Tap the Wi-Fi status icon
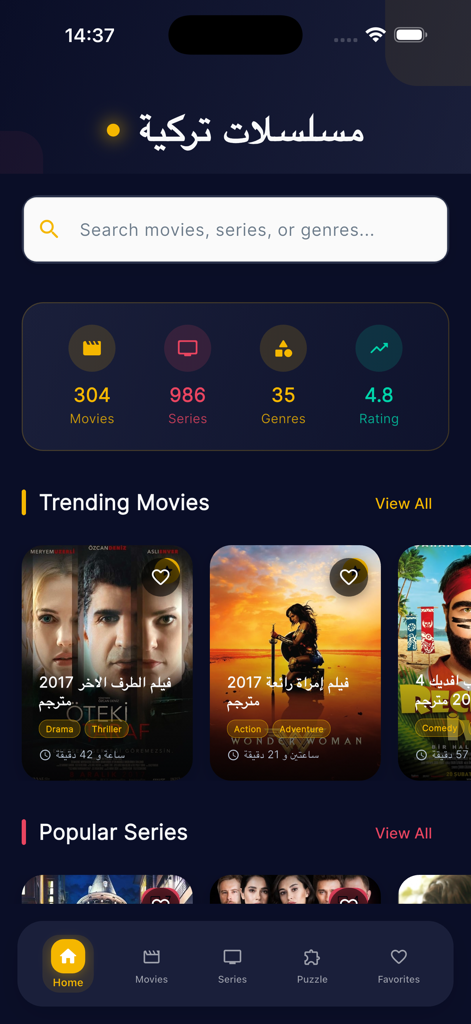The image size is (471, 1024). (x=376, y=35)
